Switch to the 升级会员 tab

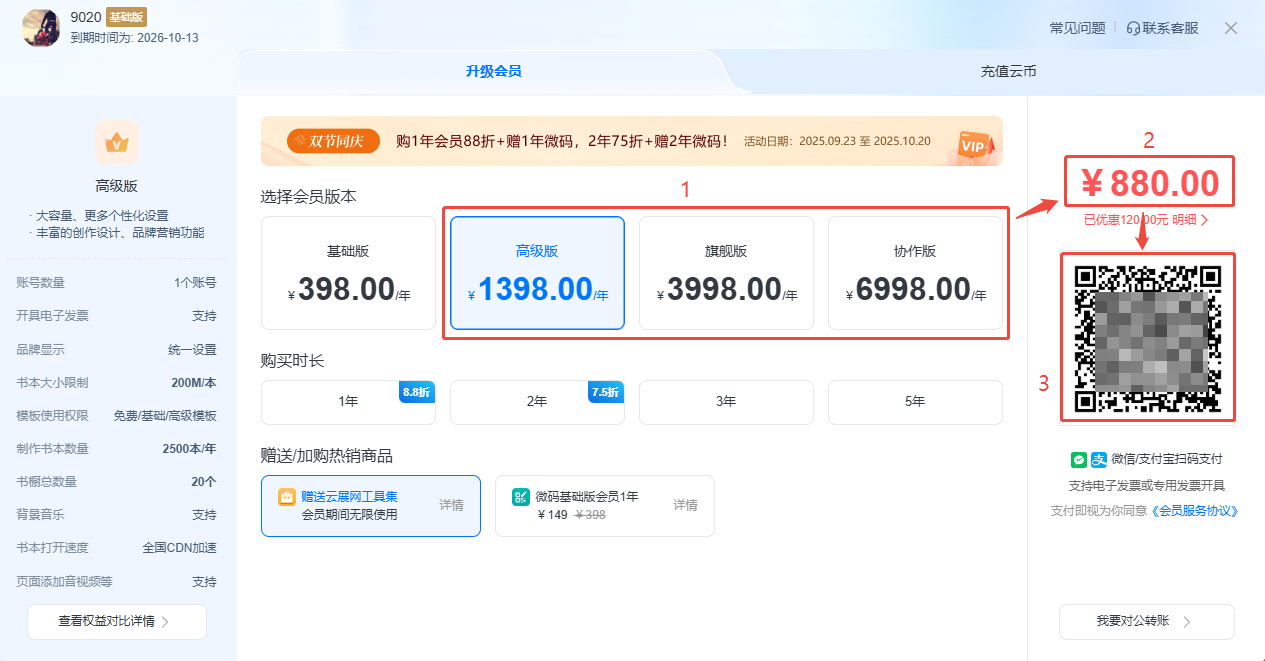point(493,72)
